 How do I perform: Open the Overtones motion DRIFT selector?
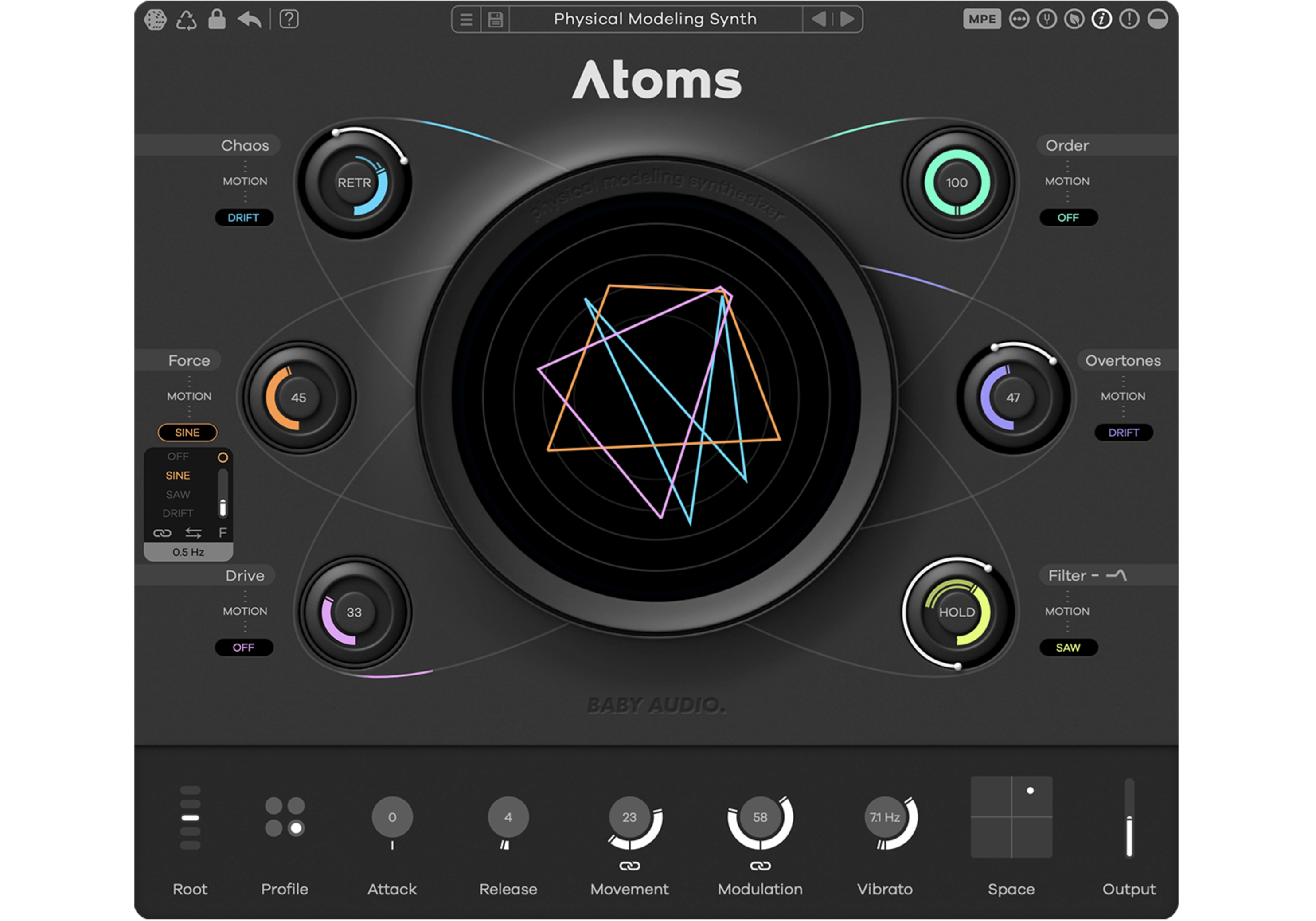tap(1124, 433)
